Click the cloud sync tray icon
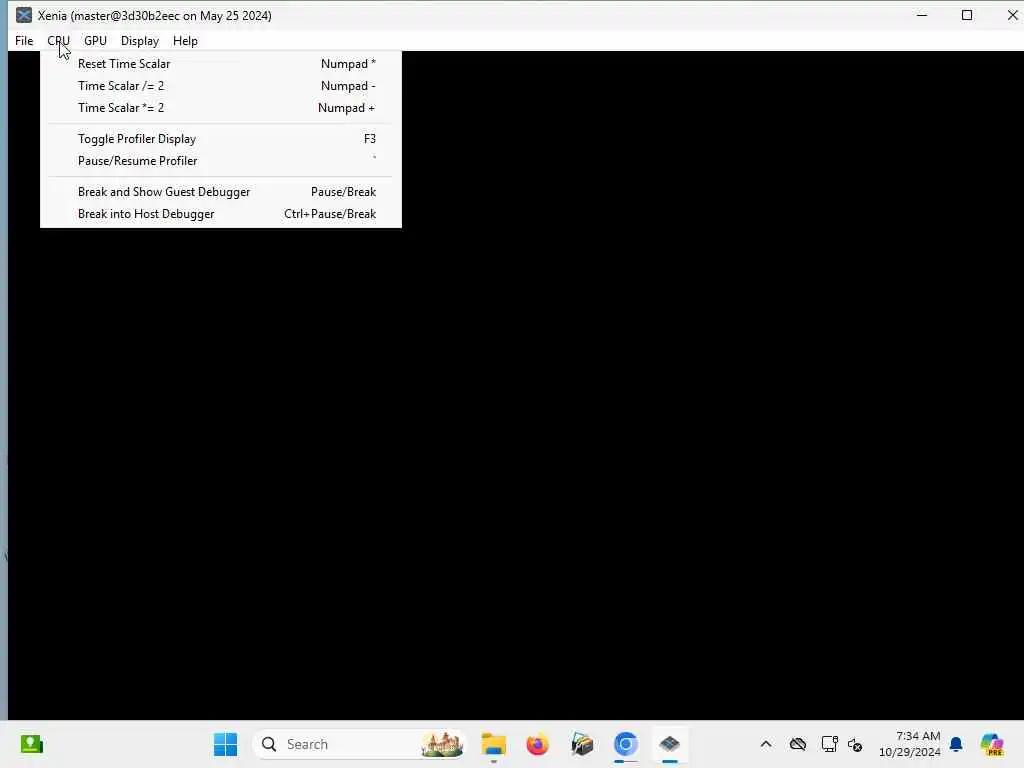 click(x=797, y=744)
